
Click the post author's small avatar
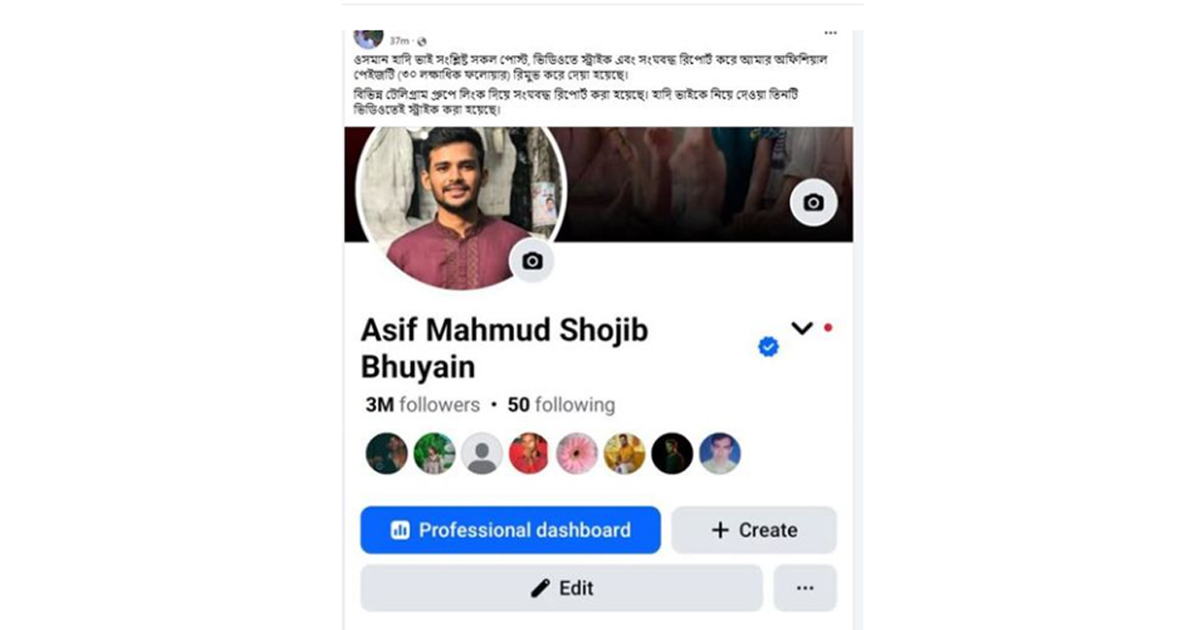(x=368, y=38)
